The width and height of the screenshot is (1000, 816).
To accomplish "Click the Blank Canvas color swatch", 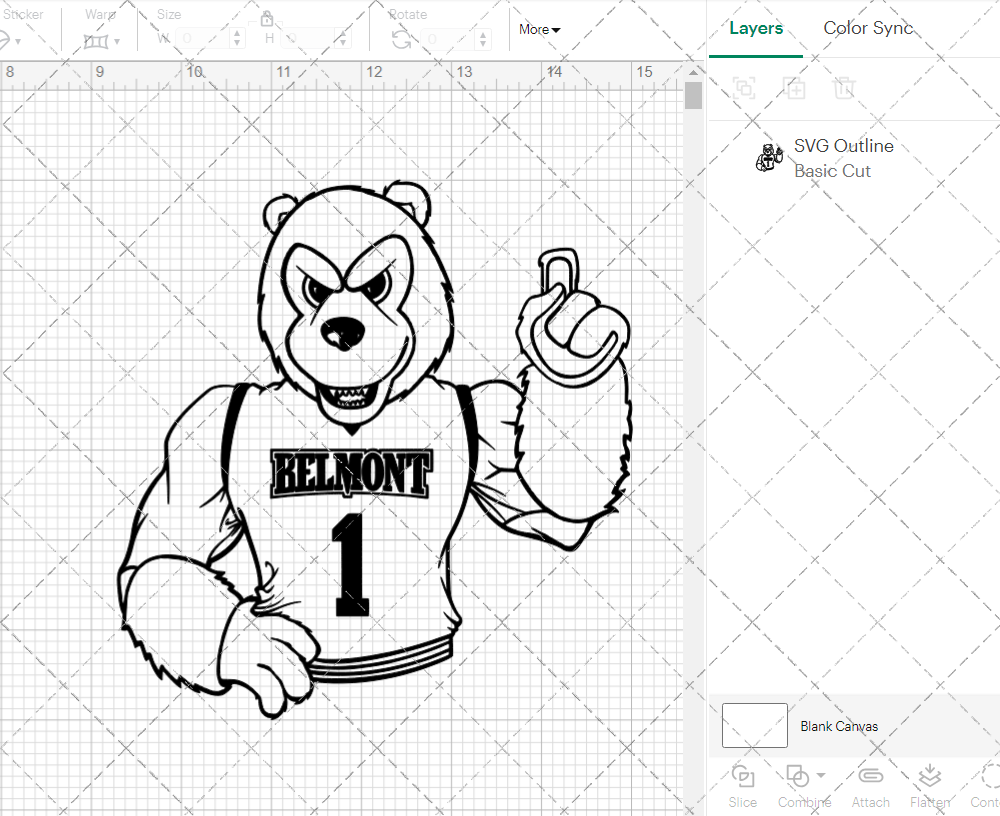I will (x=754, y=726).
